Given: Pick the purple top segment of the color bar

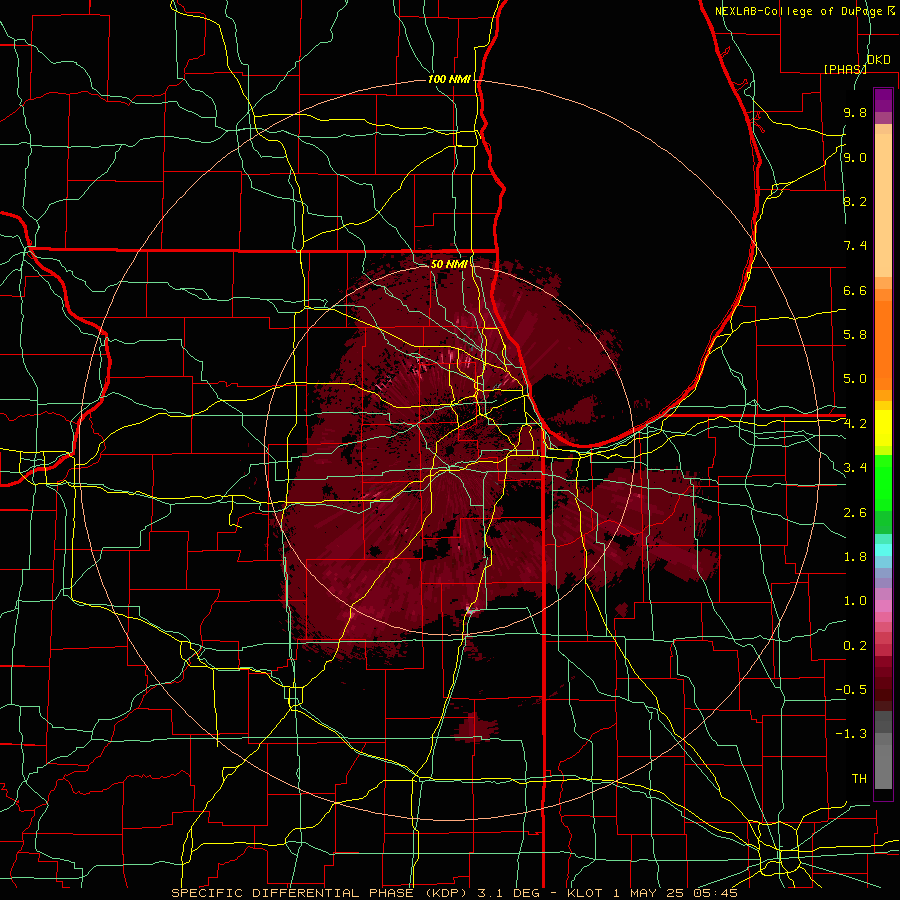Looking at the screenshot, I should pyautogui.click(x=883, y=100).
